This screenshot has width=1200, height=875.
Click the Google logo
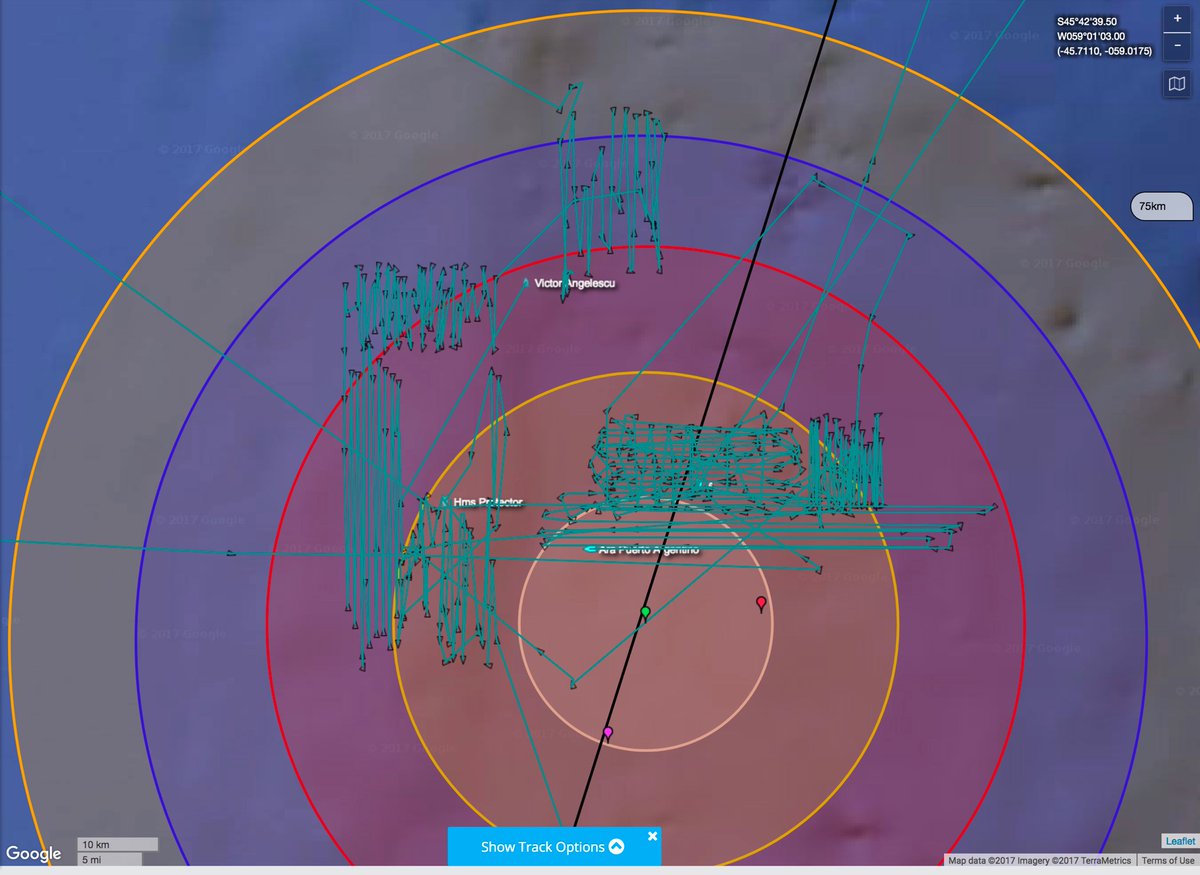34,854
